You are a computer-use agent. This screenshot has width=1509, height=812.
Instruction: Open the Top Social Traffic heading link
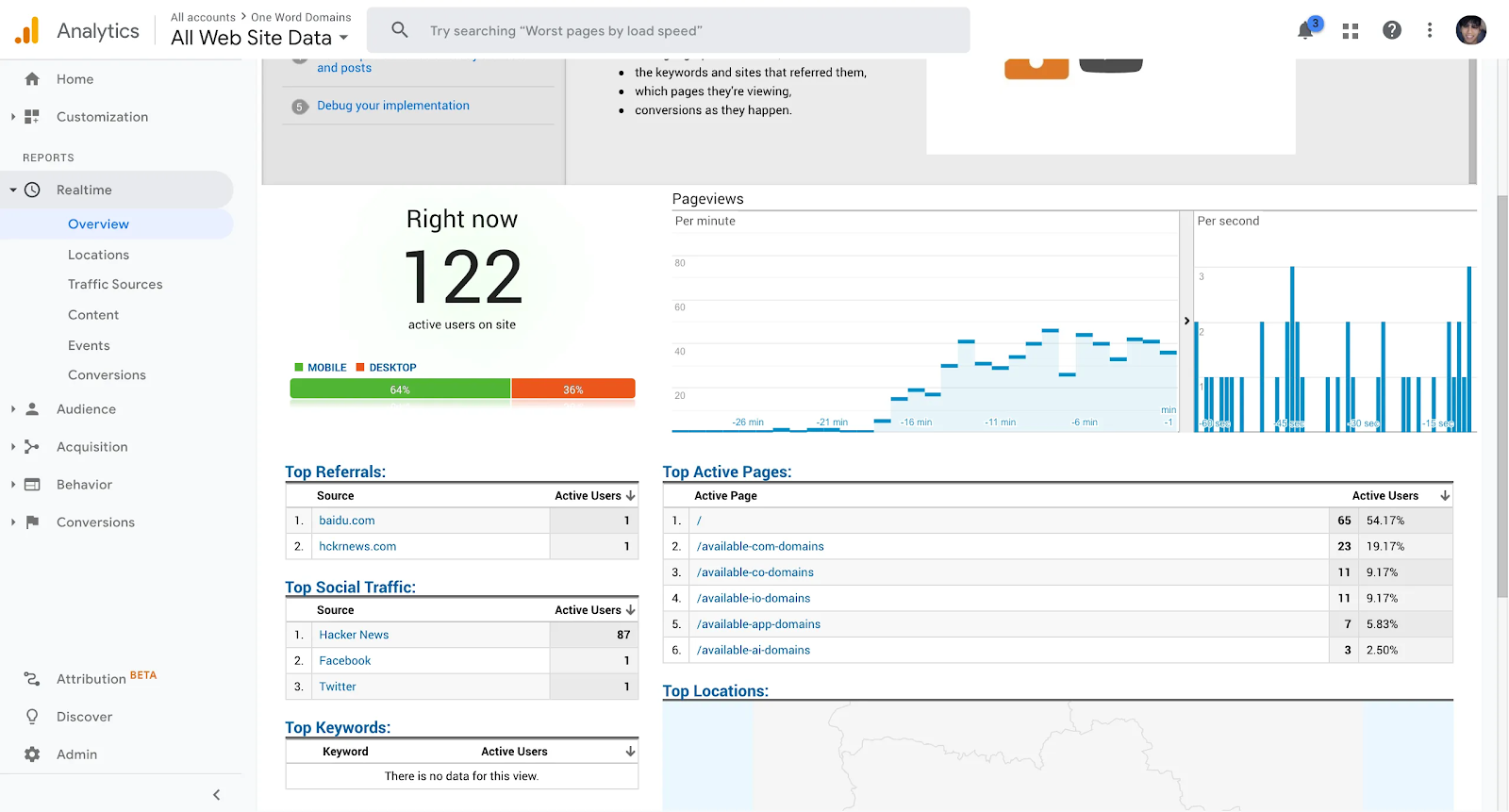350,587
